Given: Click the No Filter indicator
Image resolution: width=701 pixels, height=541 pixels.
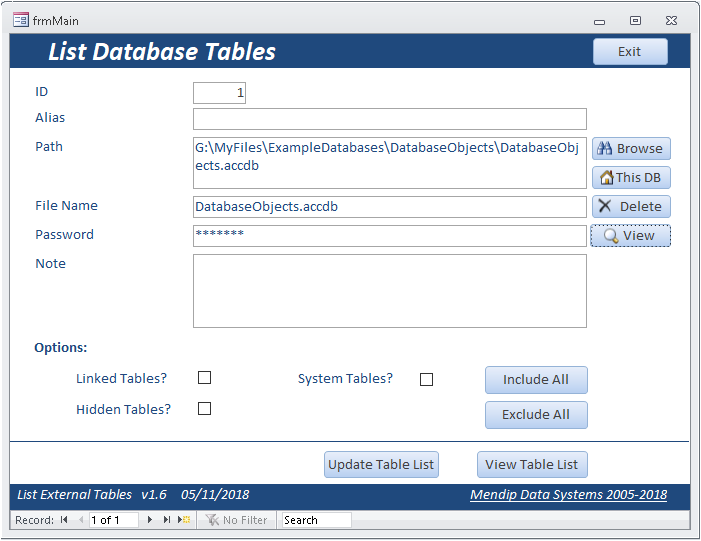Looking at the screenshot, I should (x=237, y=520).
